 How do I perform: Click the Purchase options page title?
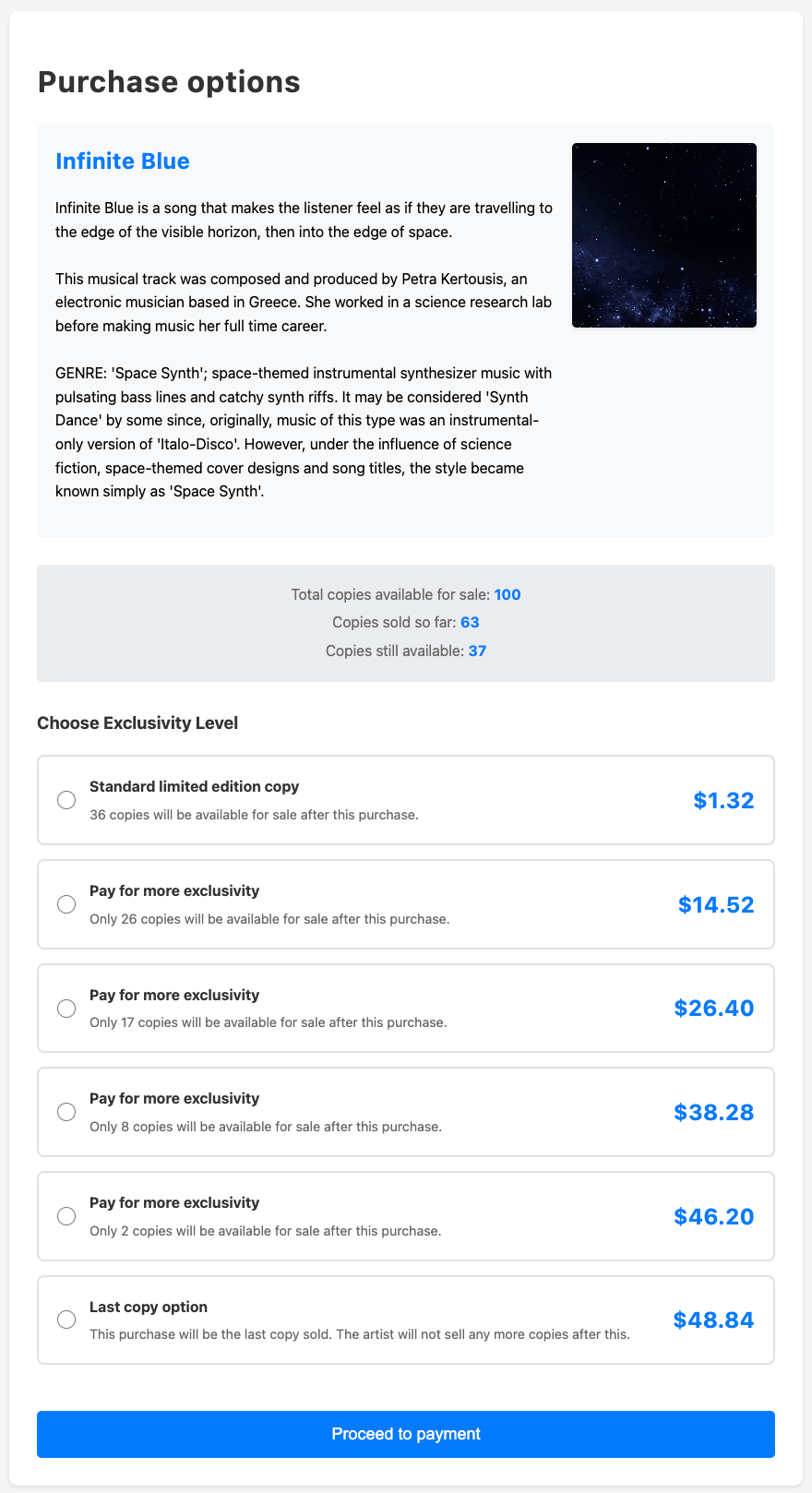coord(167,81)
